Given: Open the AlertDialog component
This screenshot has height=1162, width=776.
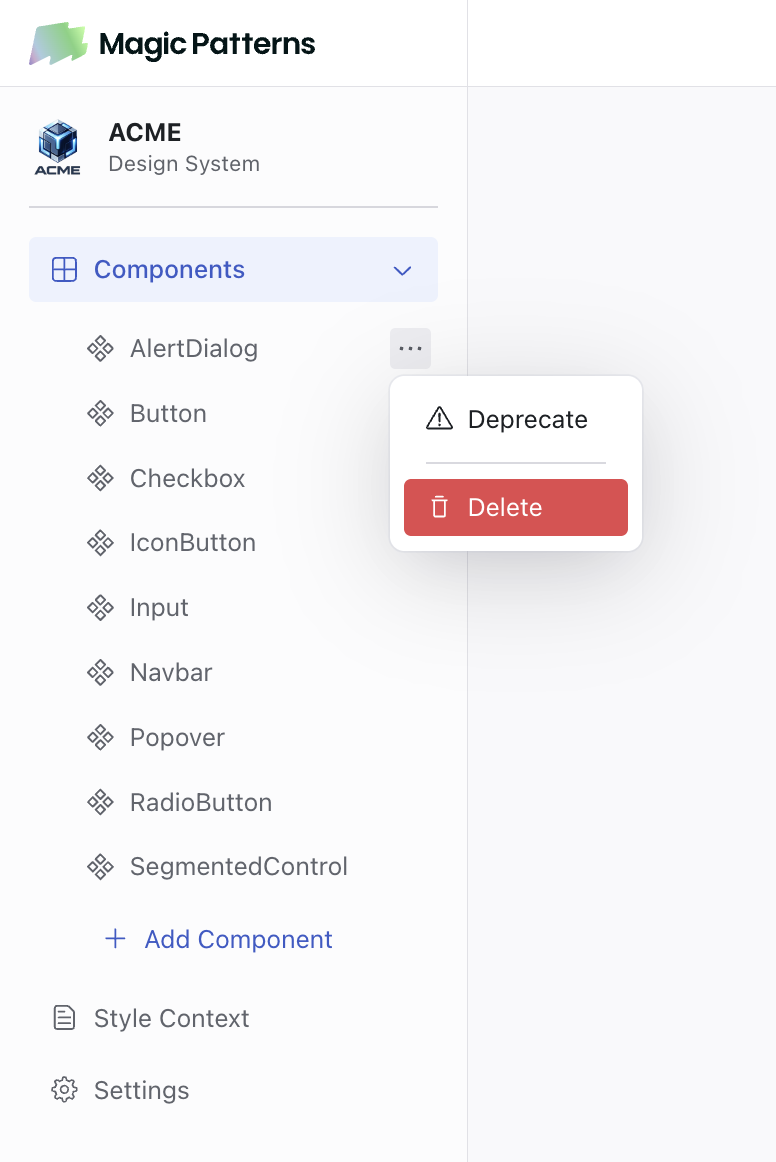Looking at the screenshot, I should coord(194,348).
